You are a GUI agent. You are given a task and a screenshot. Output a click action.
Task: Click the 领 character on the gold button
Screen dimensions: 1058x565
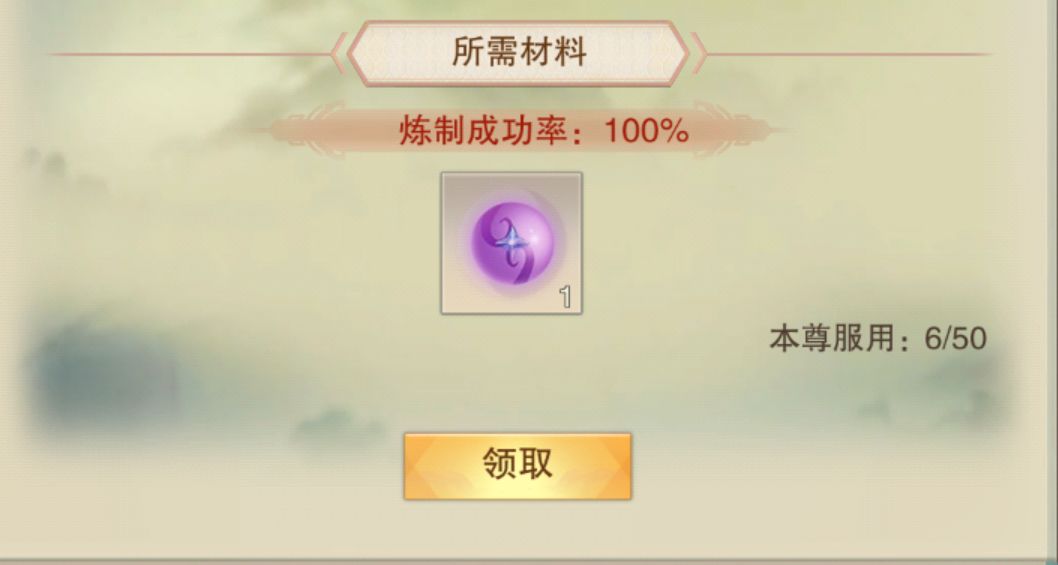click(499, 464)
